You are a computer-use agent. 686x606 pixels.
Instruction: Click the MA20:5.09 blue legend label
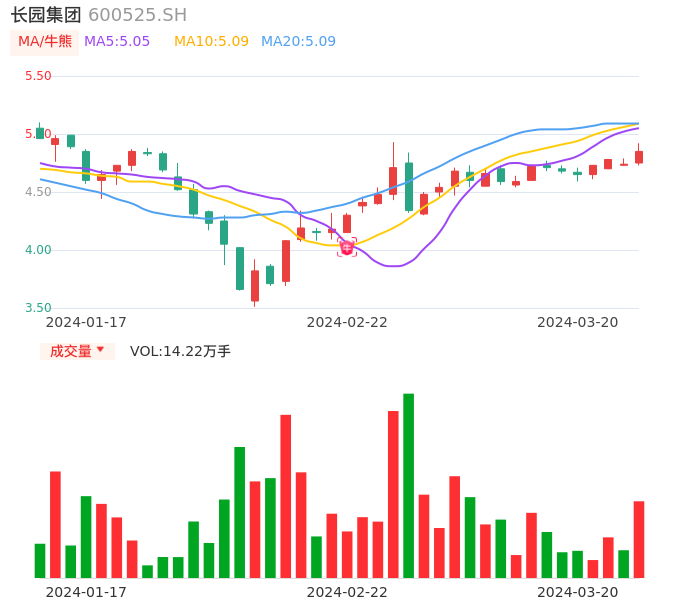point(298,42)
